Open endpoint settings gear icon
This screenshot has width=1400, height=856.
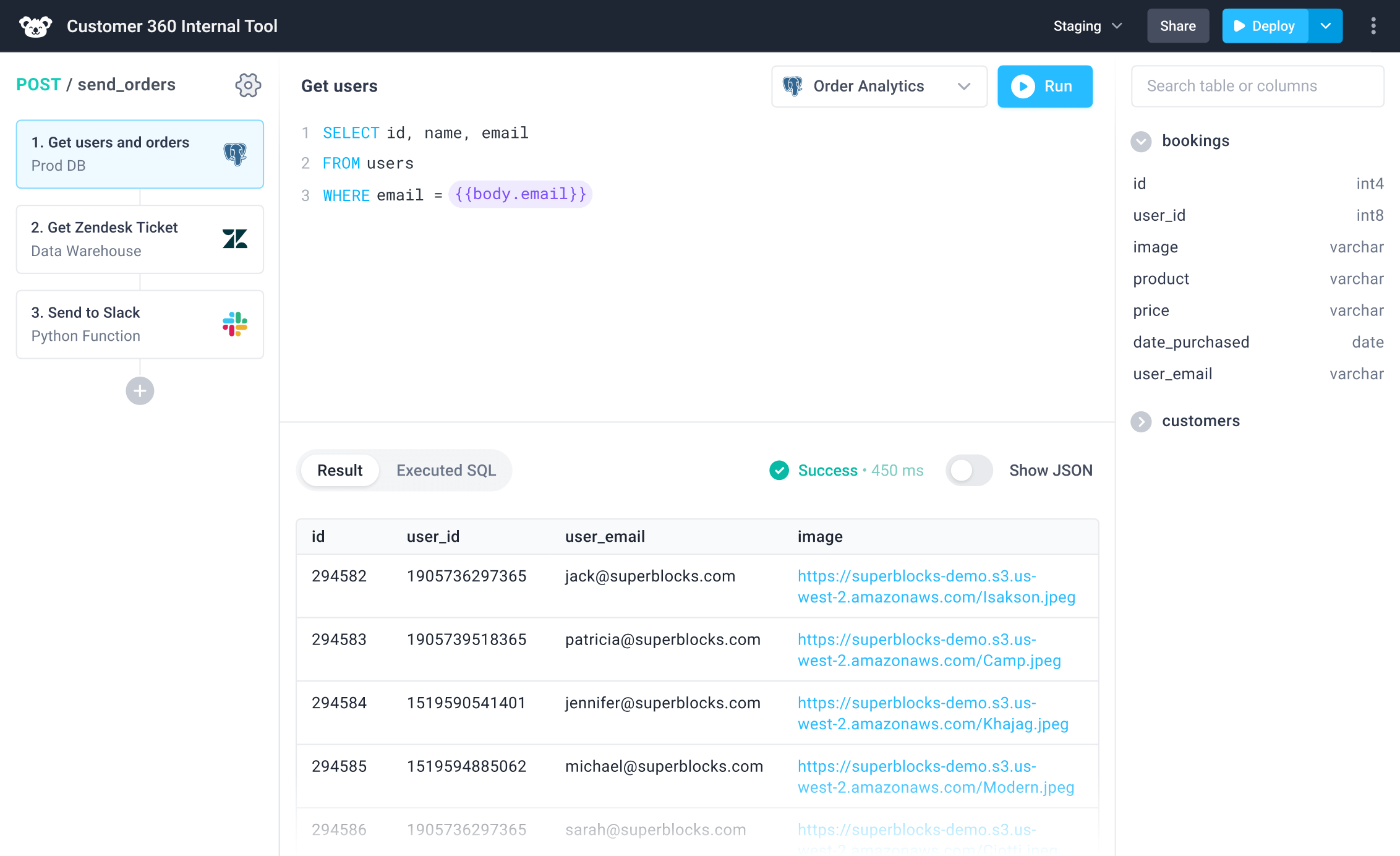pyautogui.click(x=248, y=85)
